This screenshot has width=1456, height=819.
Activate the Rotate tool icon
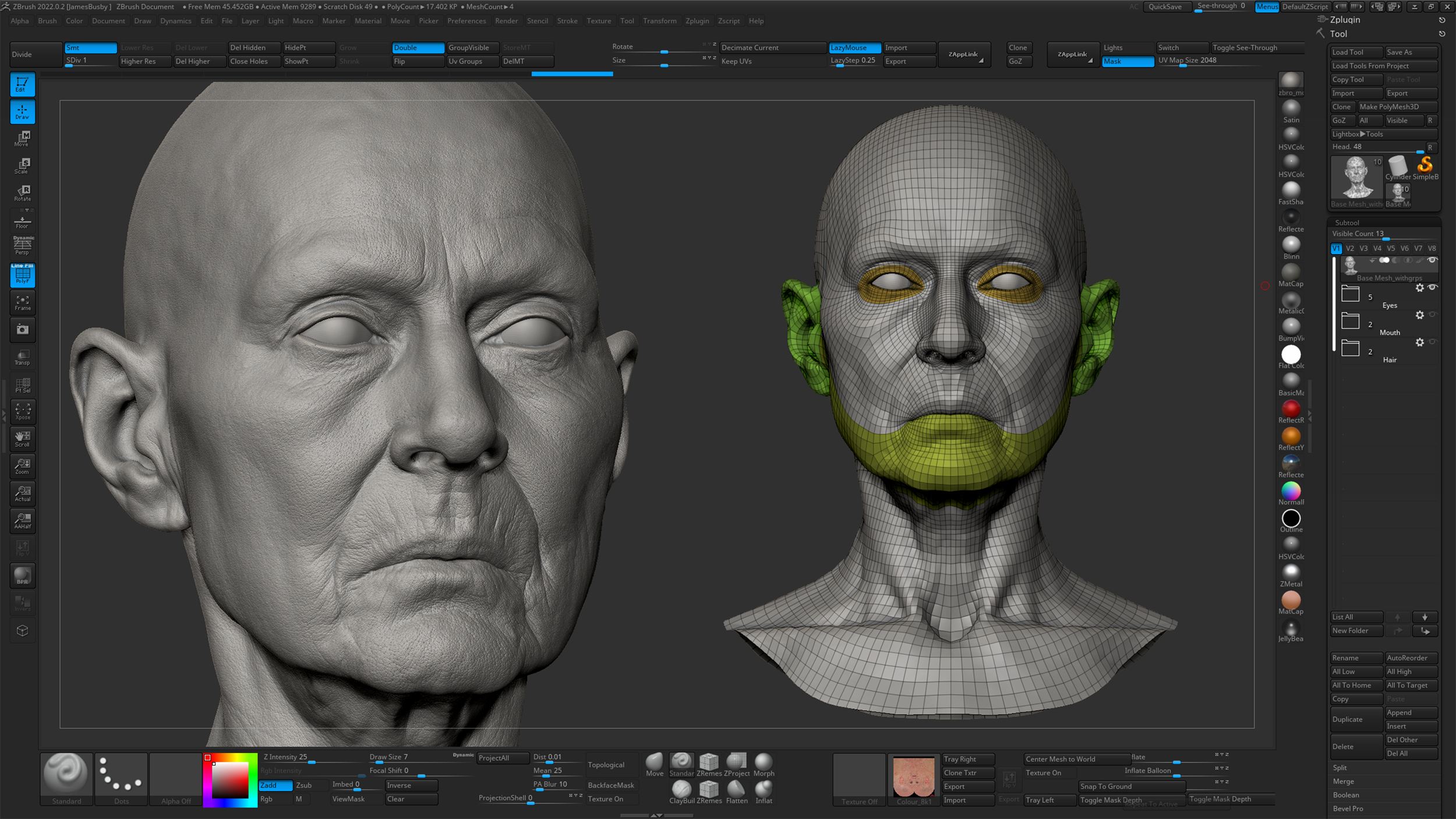[22, 193]
